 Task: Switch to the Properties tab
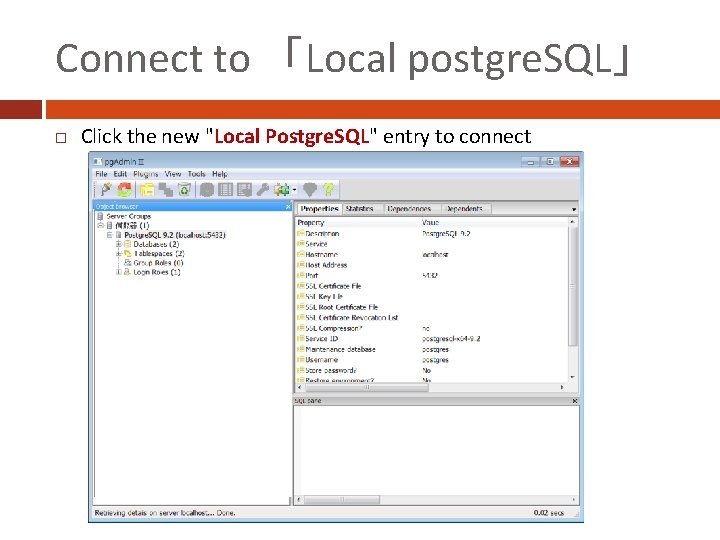coord(319,208)
